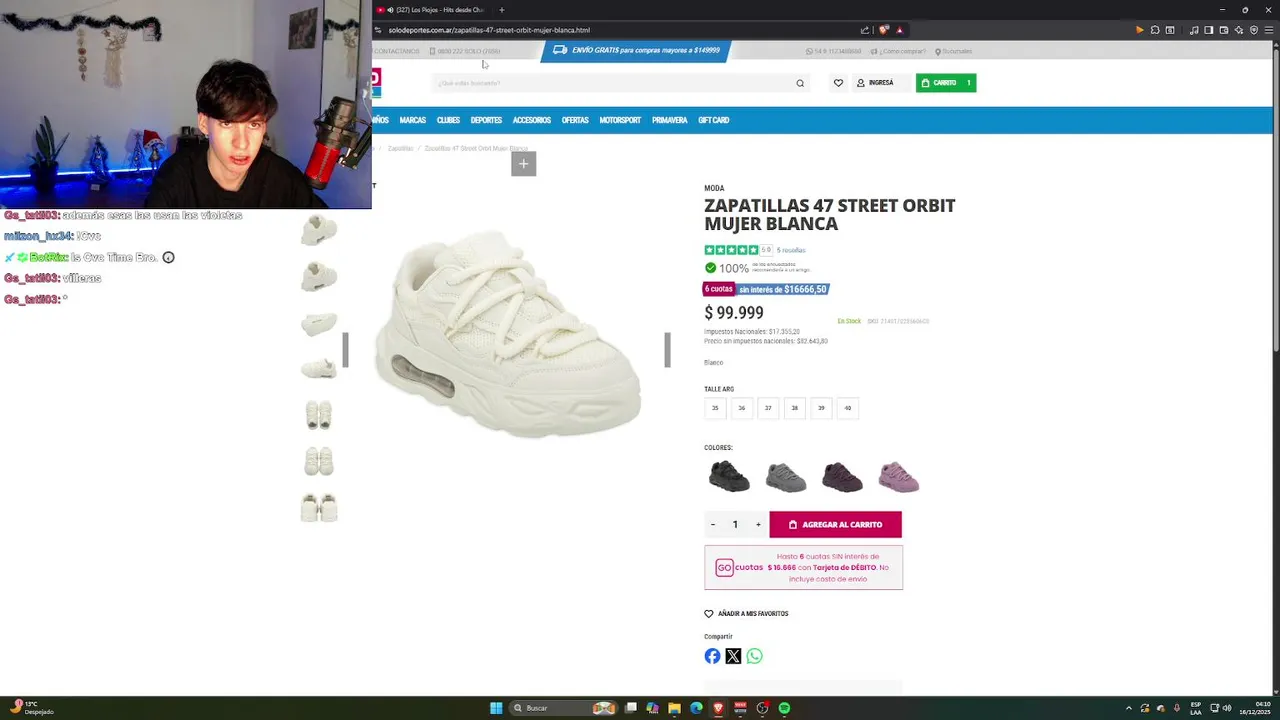Increase the quantity with the plus stepper
Viewport: 1280px width, 720px height.
[758, 524]
